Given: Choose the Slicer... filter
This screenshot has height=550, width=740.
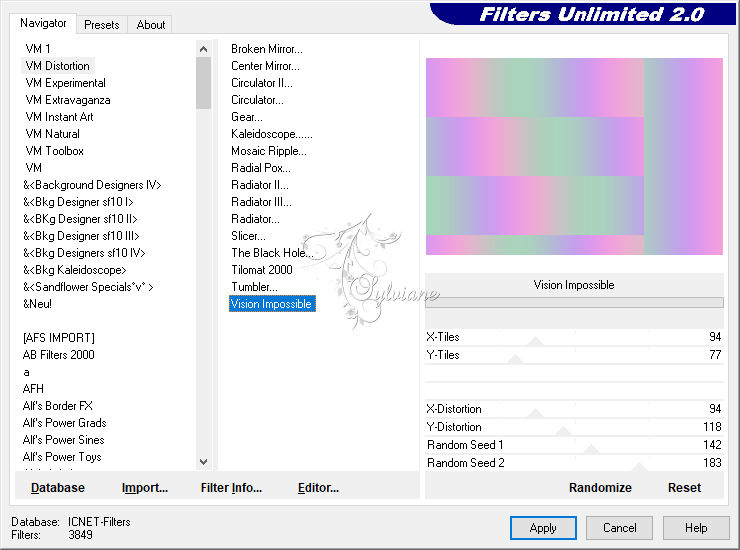Looking at the screenshot, I should coord(248,236).
